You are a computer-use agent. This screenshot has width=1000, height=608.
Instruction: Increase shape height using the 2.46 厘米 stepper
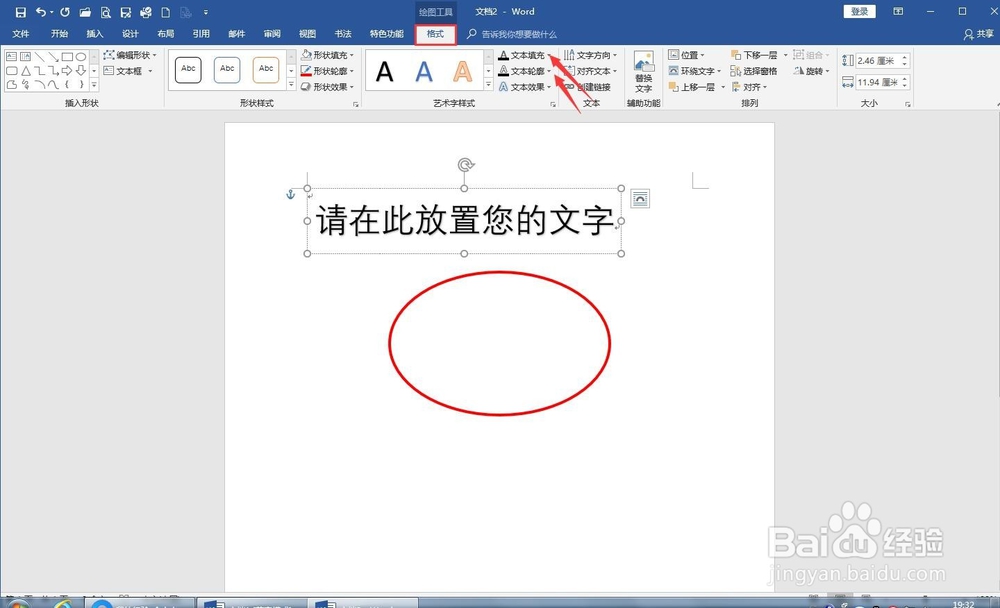click(904, 58)
